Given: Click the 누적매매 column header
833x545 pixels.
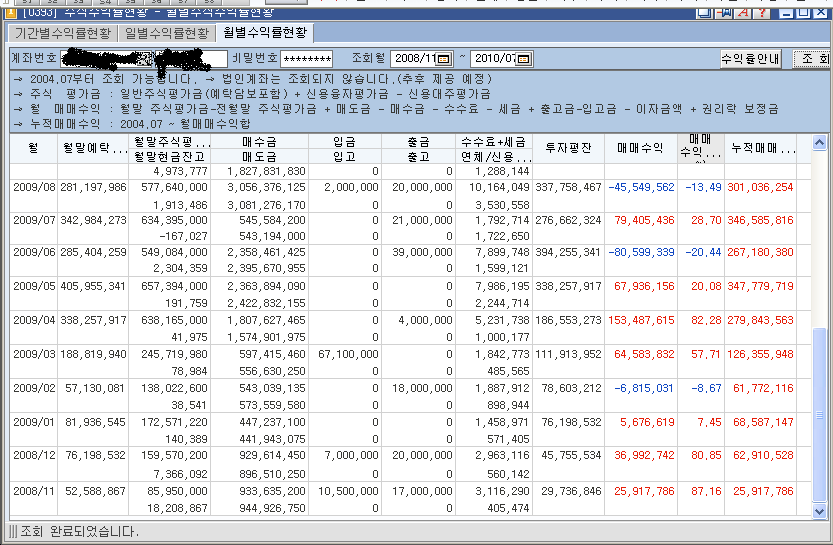Looking at the screenshot, I should (x=762, y=149).
